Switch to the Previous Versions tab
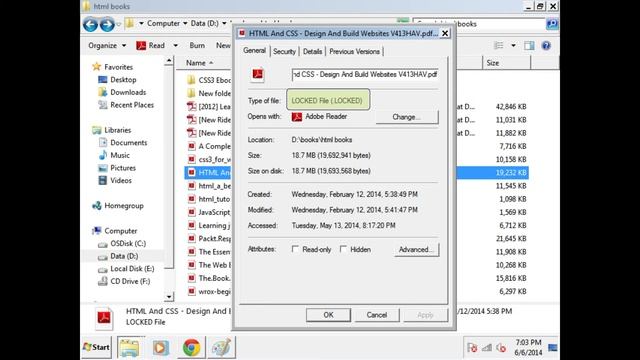 point(354,51)
